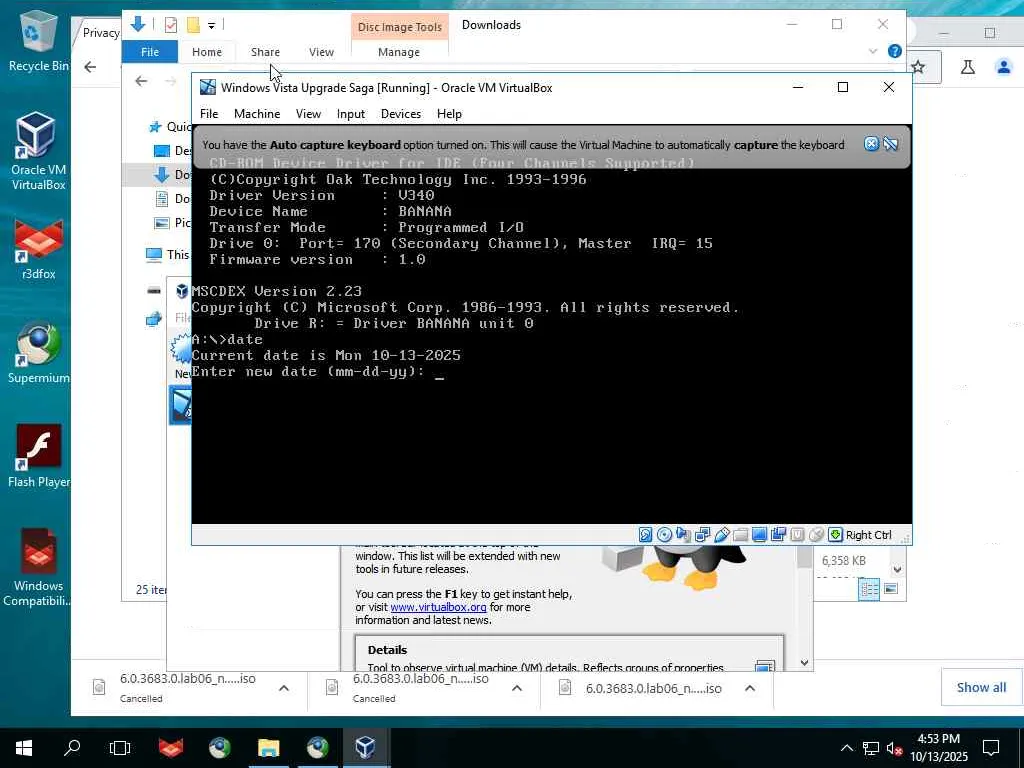Switch Explorer to details view toggle

[x=869, y=589]
